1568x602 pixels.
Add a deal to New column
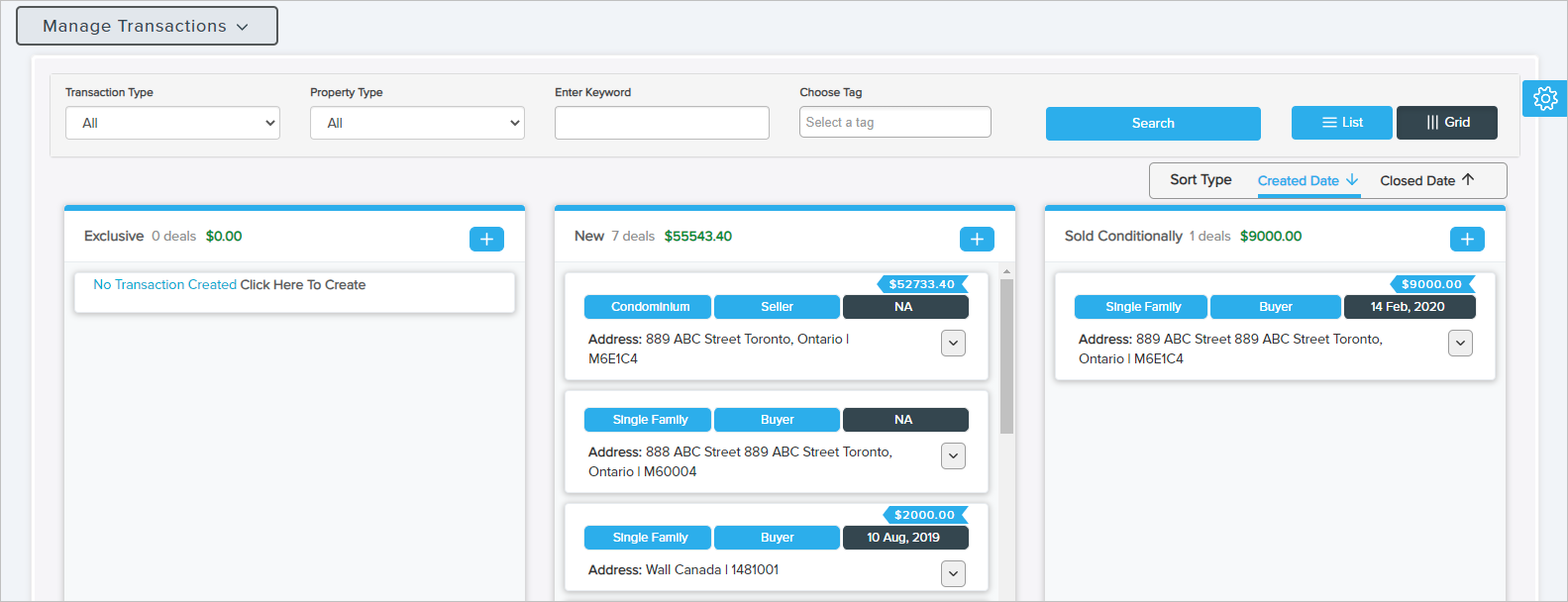click(977, 239)
